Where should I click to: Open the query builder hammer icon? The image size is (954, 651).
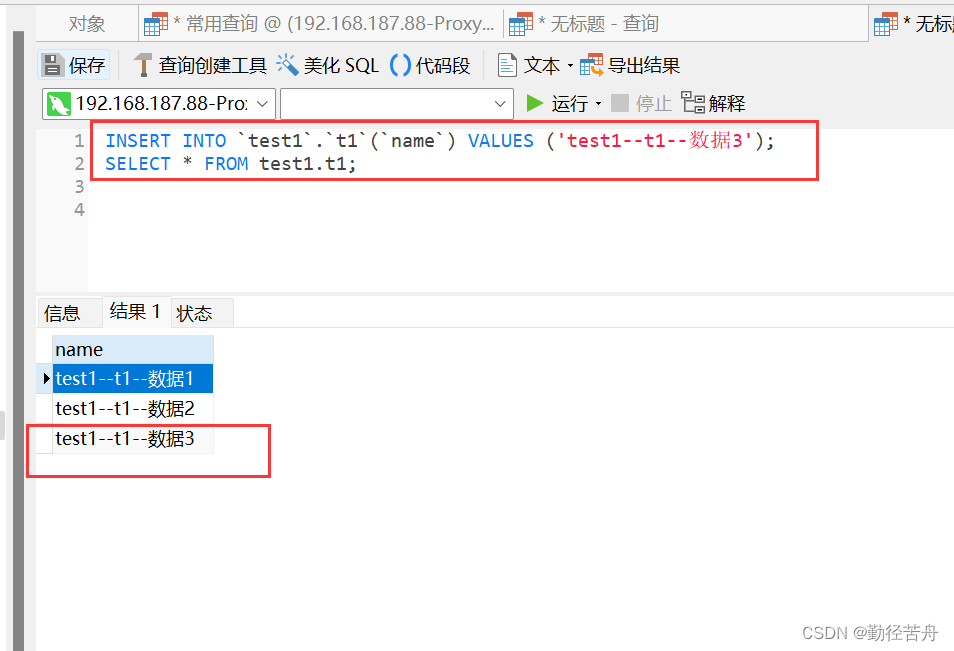pos(143,65)
